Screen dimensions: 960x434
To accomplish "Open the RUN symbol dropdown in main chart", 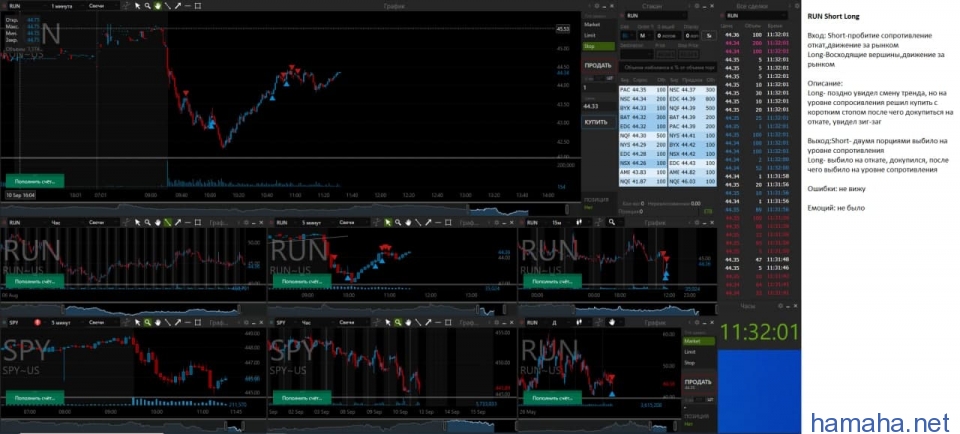I will (x=26, y=6).
